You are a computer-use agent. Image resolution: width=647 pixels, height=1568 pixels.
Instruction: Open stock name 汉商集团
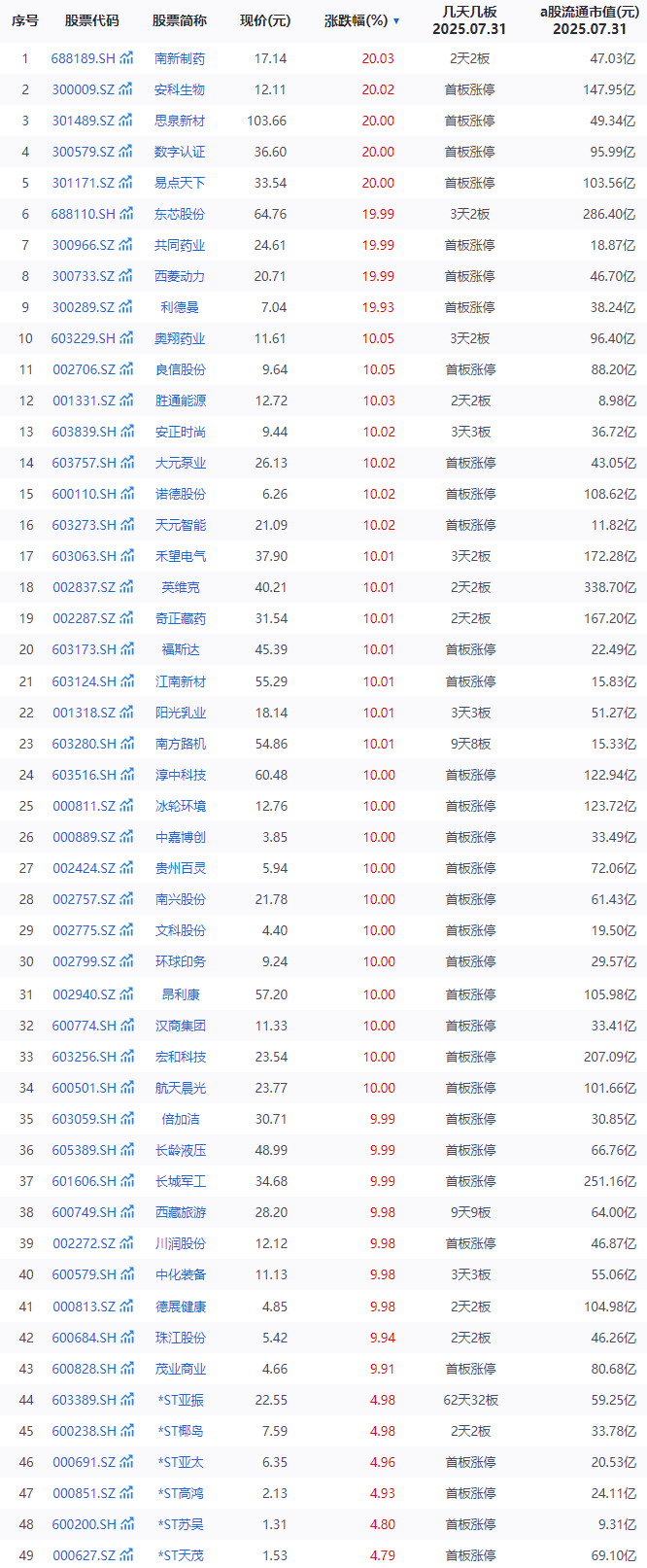point(180,1026)
